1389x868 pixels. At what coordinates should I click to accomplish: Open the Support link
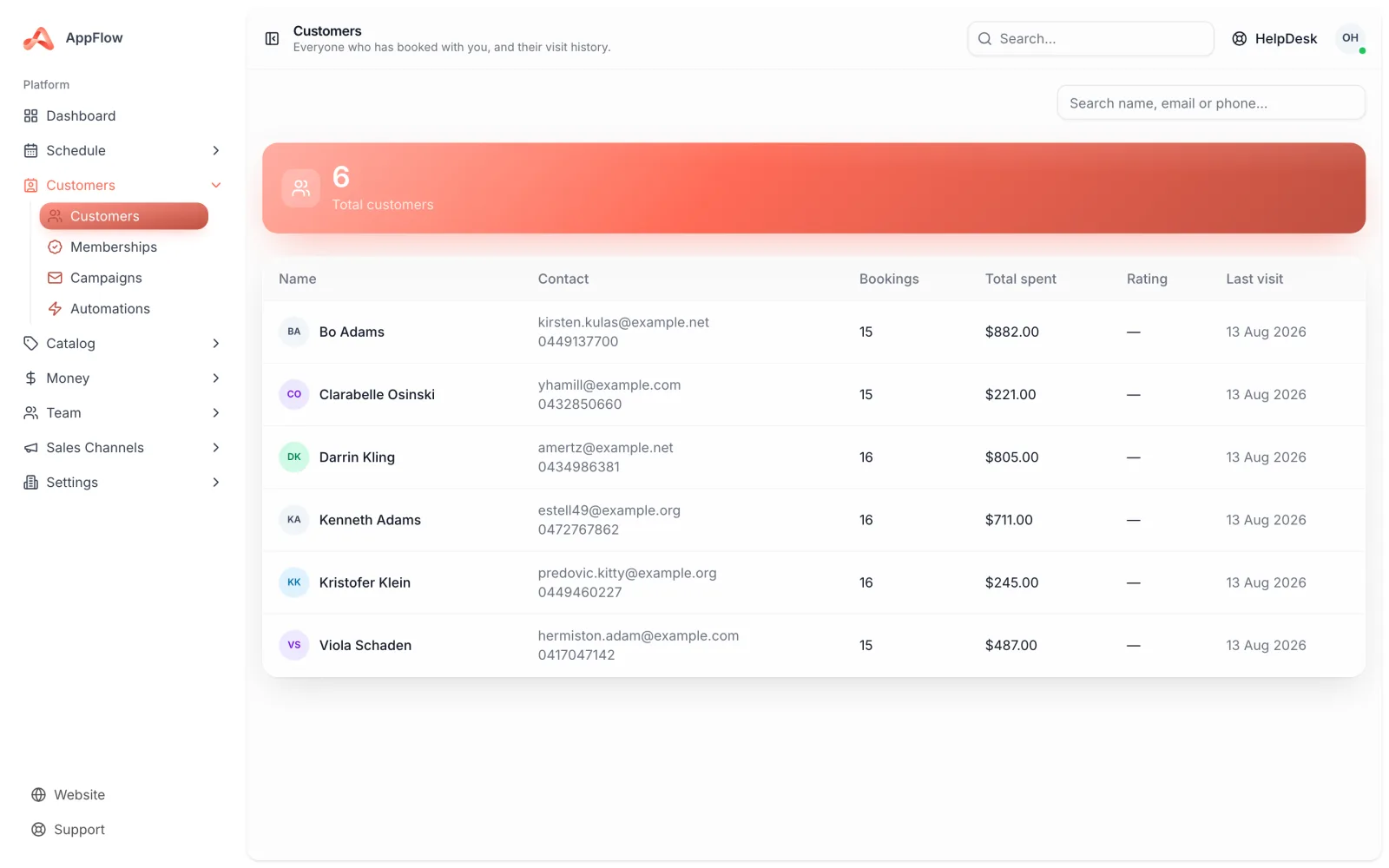(x=68, y=829)
